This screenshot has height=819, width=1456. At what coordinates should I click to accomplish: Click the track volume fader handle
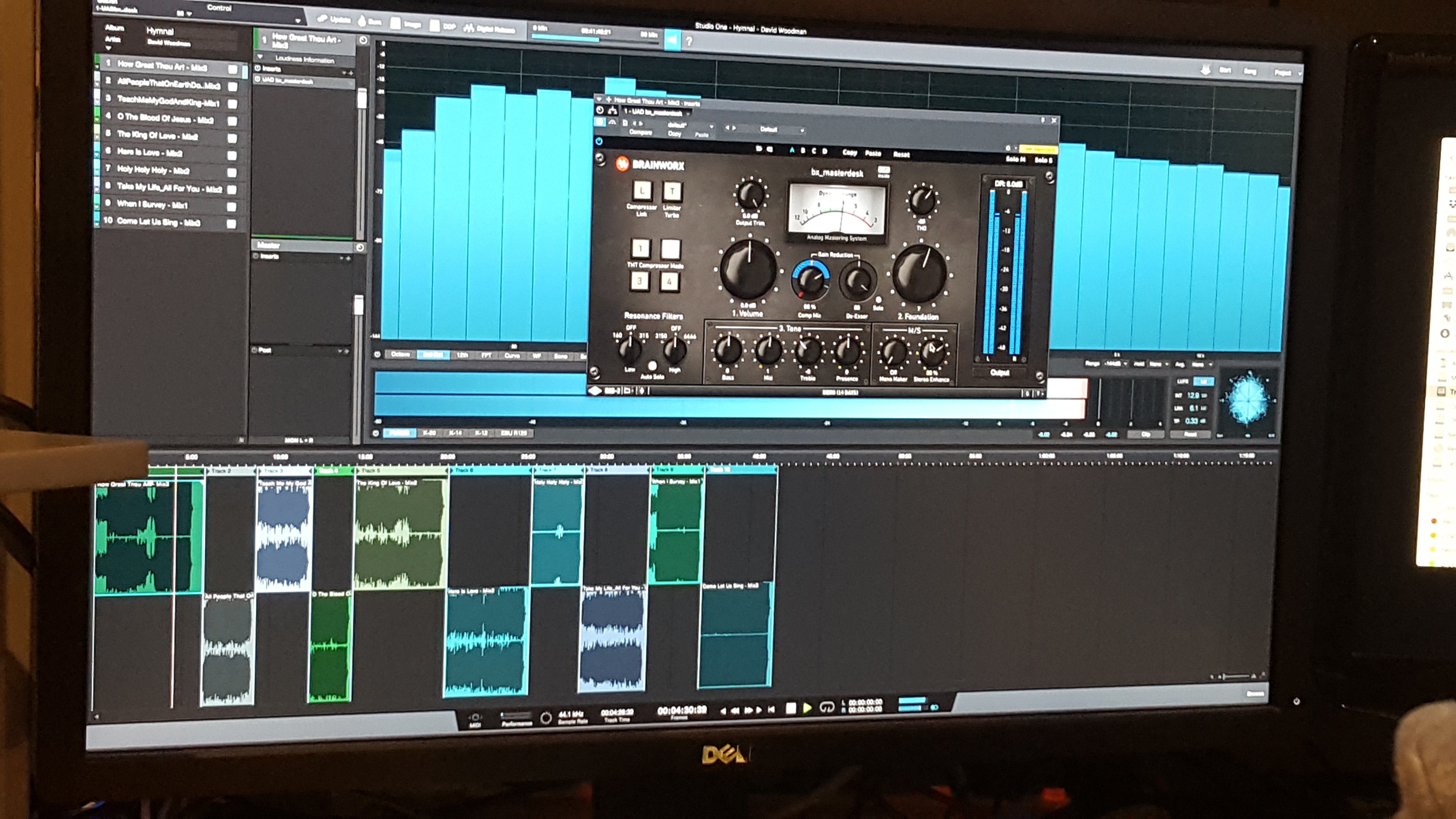click(x=362, y=99)
